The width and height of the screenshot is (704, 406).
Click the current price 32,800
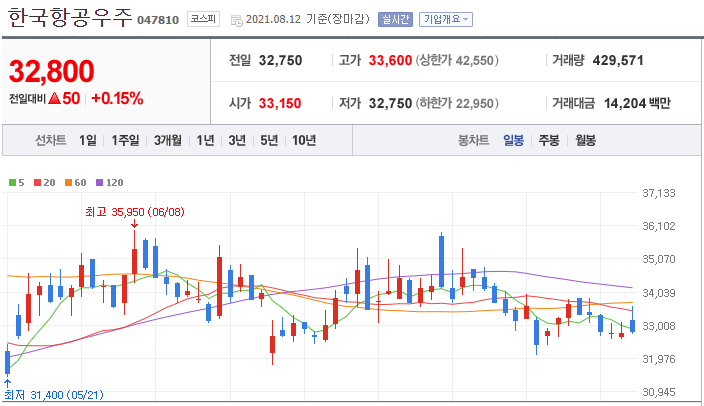pos(52,71)
